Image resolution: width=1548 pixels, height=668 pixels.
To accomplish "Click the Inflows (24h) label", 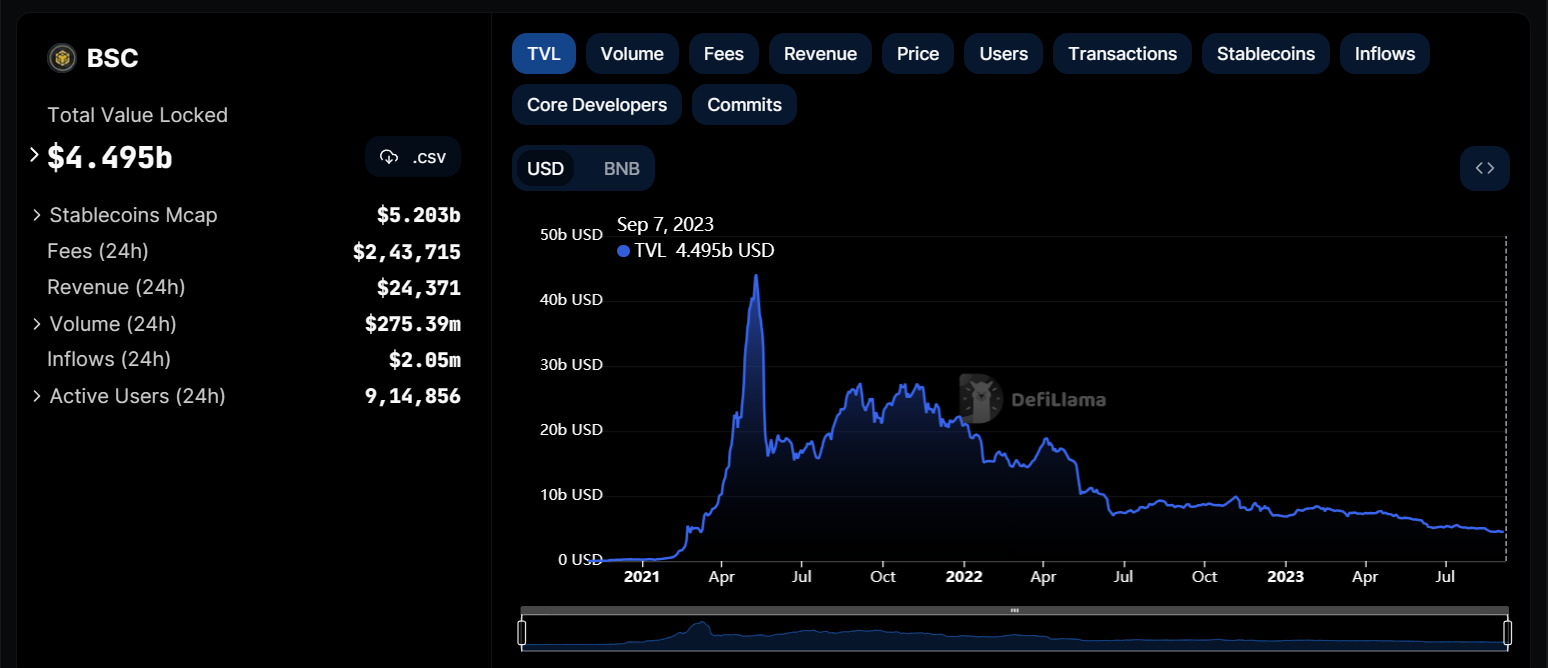I will pyautogui.click(x=109, y=359).
